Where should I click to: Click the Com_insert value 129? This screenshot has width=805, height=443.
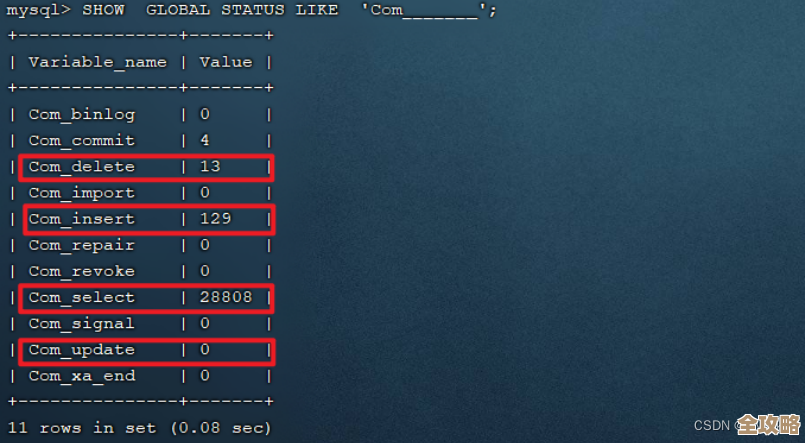coord(215,219)
